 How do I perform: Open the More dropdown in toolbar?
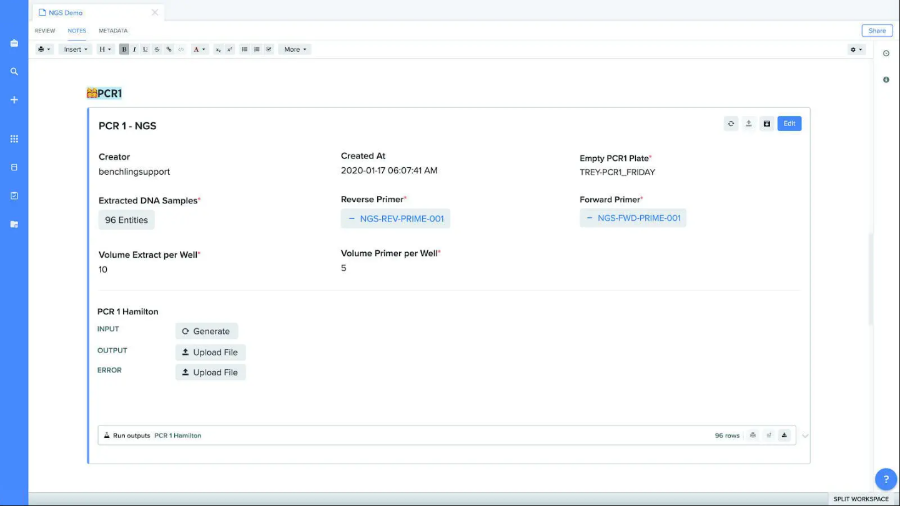pyautogui.click(x=295, y=49)
